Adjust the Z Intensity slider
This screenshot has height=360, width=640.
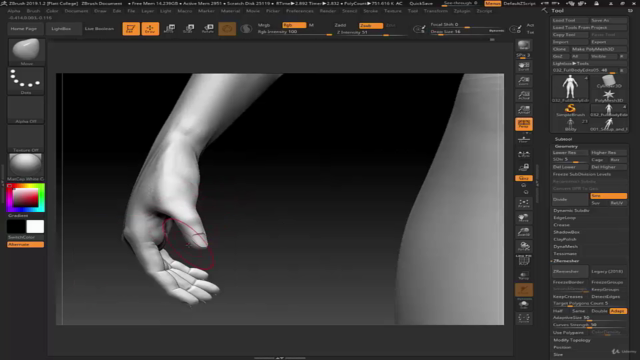pyautogui.click(x=371, y=32)
